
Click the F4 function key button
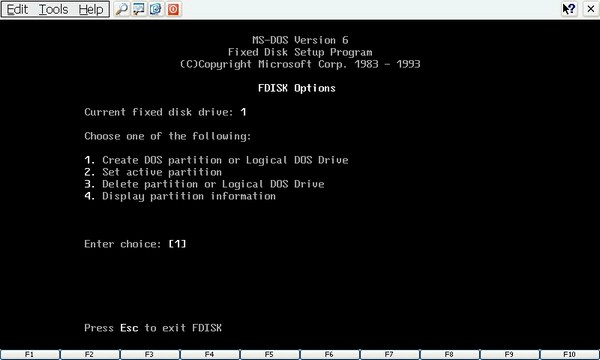tap(210, 355)
